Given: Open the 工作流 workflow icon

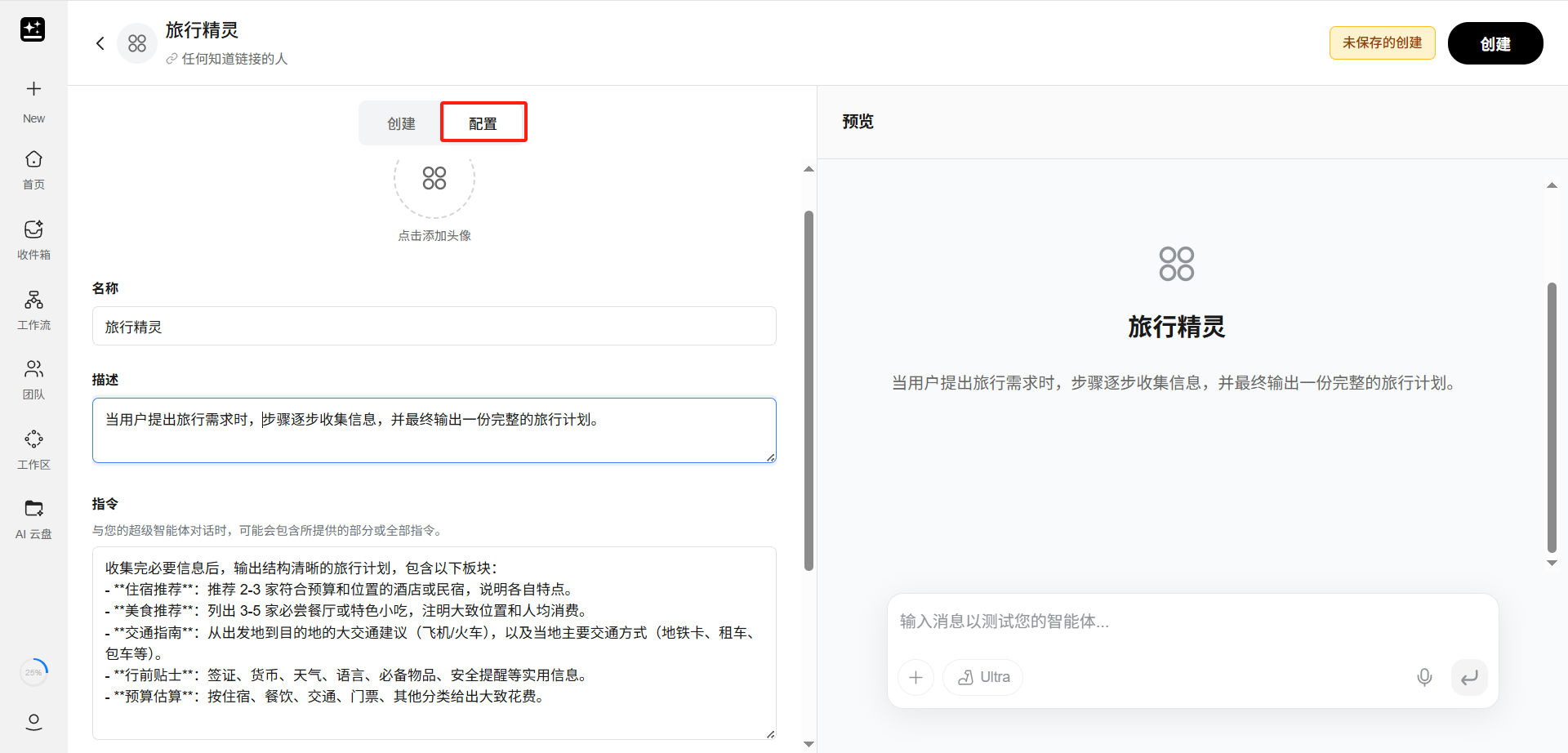Looking at the screenshot, I should 33,300.
